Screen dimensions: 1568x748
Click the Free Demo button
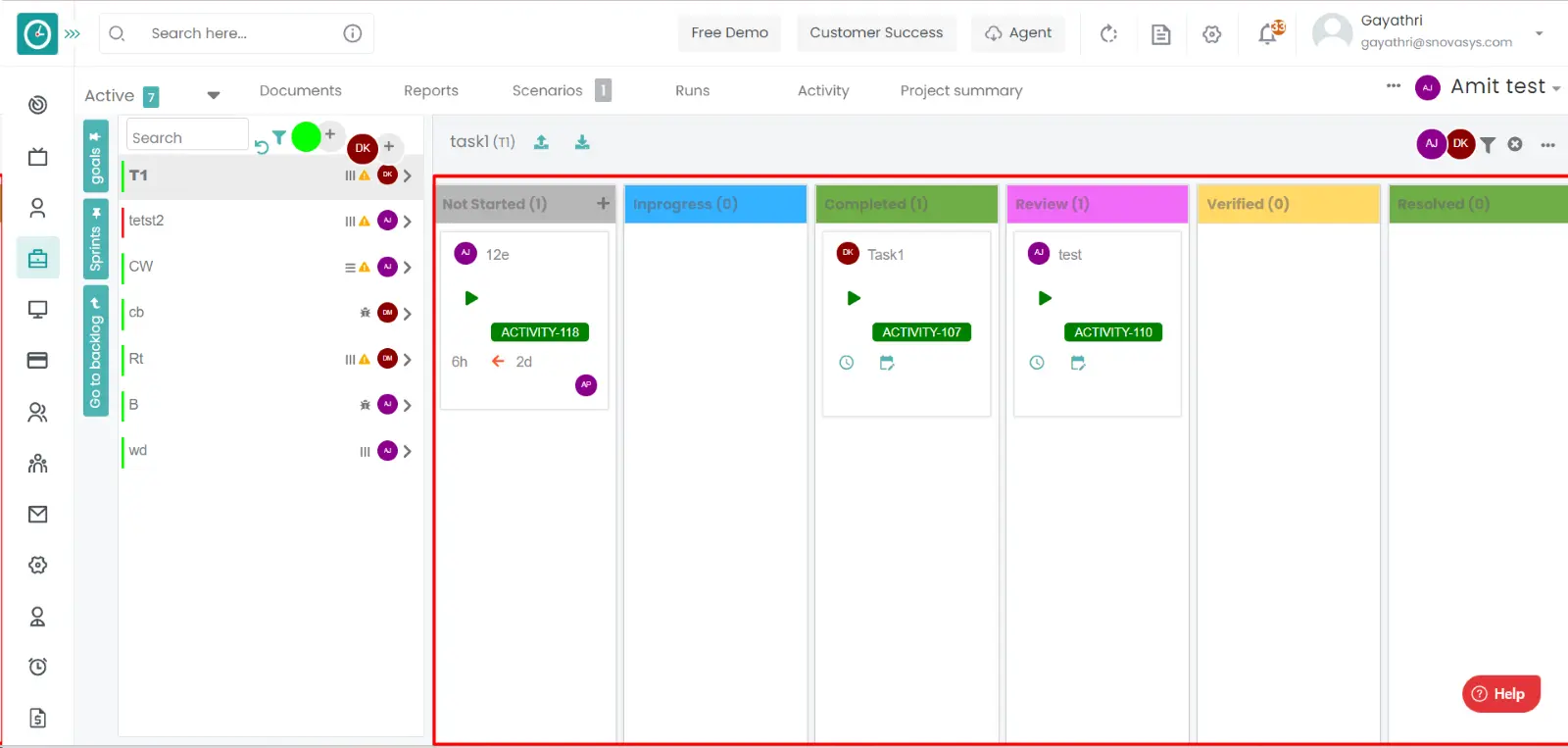point(729,32)
